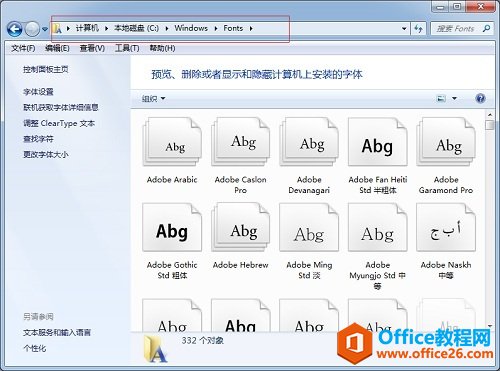The width and height of the screenshot is (500, 371).
Task: Open the 文件(F) menu
Action: pyautogui.click(x=23, y=48)
